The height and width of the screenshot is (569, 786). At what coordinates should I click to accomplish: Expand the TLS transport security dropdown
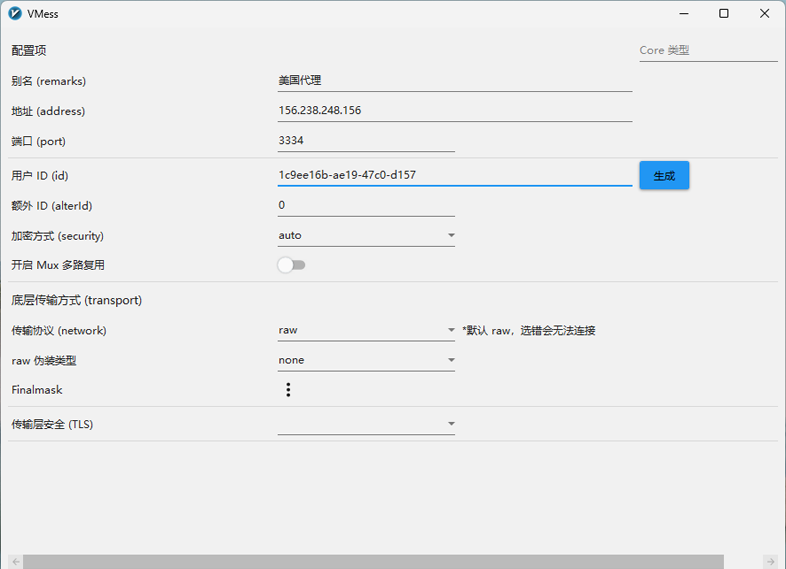366,424
